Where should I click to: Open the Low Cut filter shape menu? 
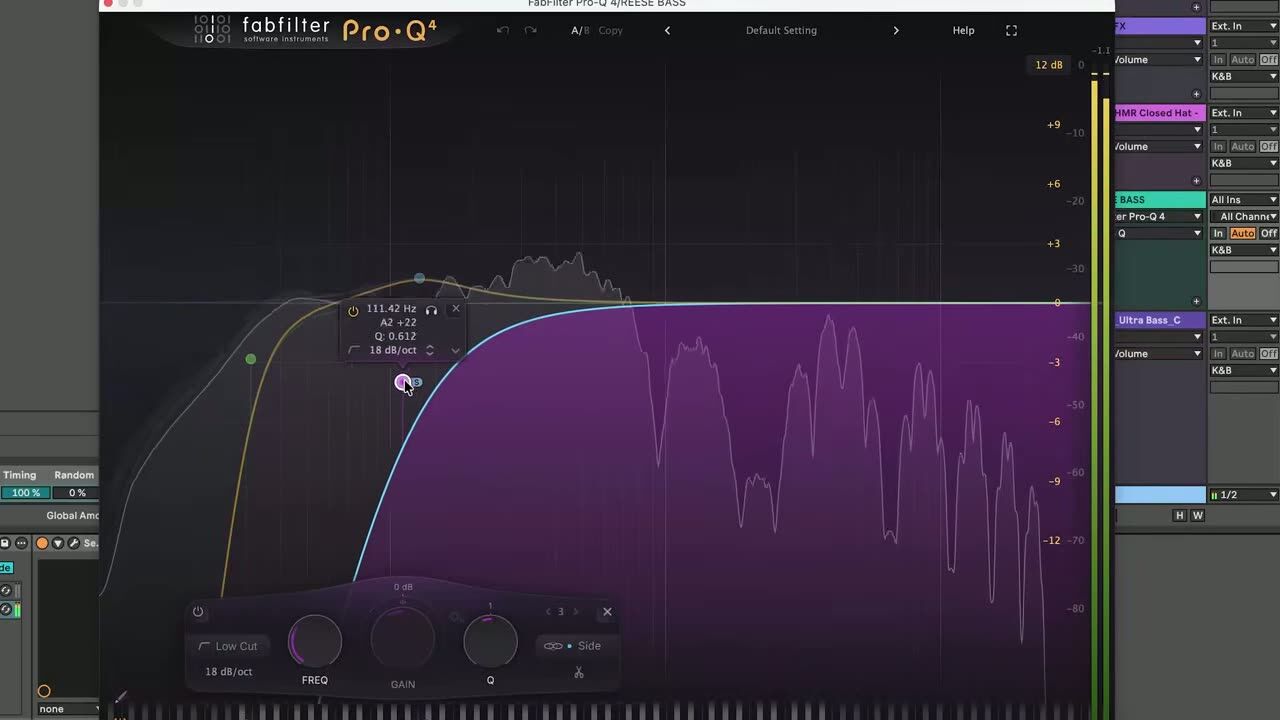[x=228, y=646]
